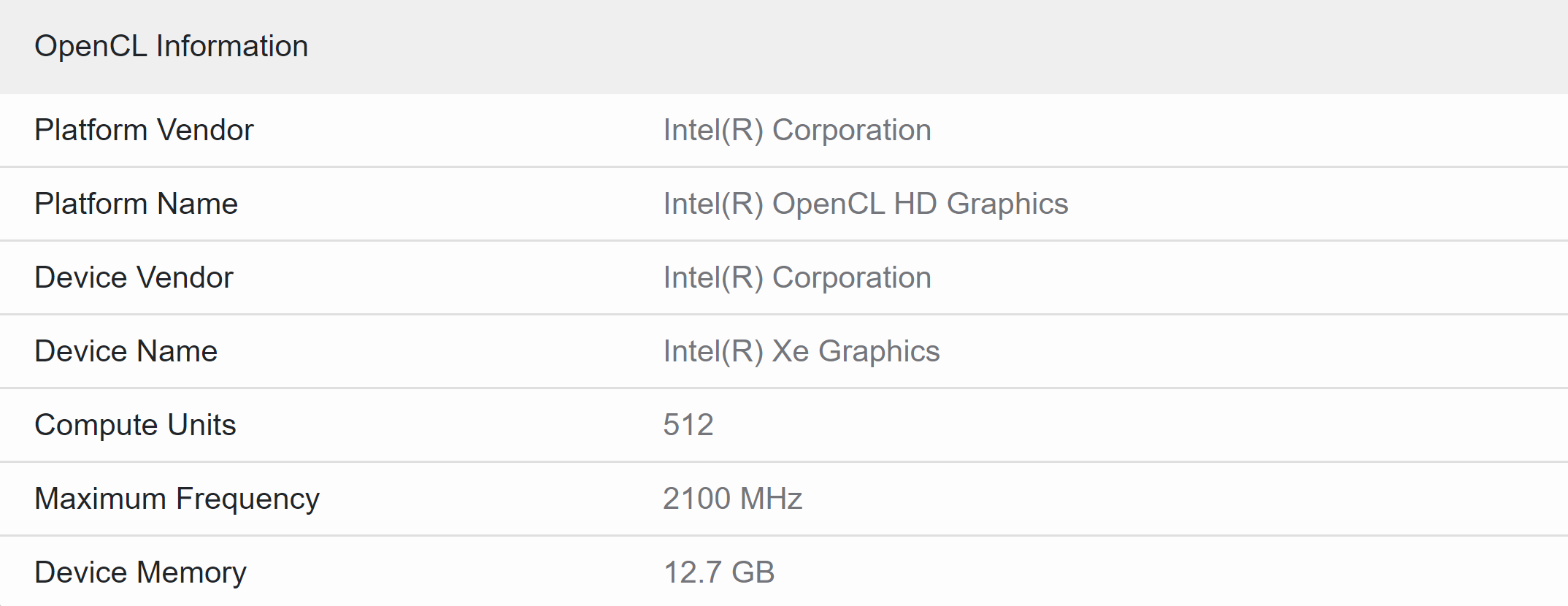The image size is (1568, 606).
Task: Select the Compute Units label
Action: click(x=135, y=425)
